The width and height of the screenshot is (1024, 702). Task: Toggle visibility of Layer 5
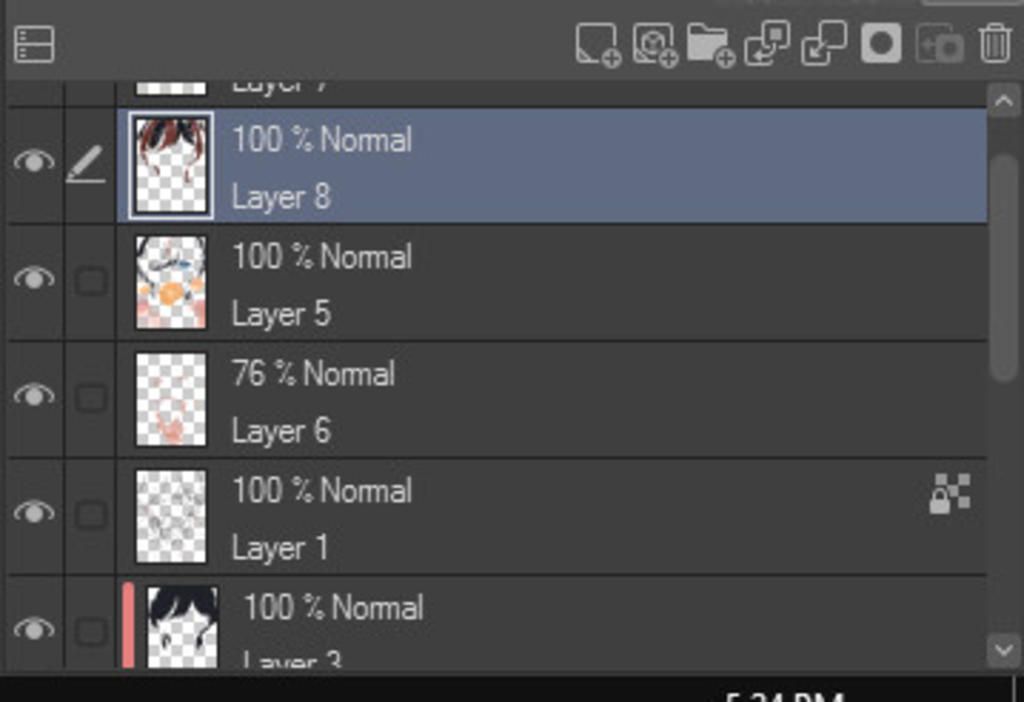coord(34,278)
